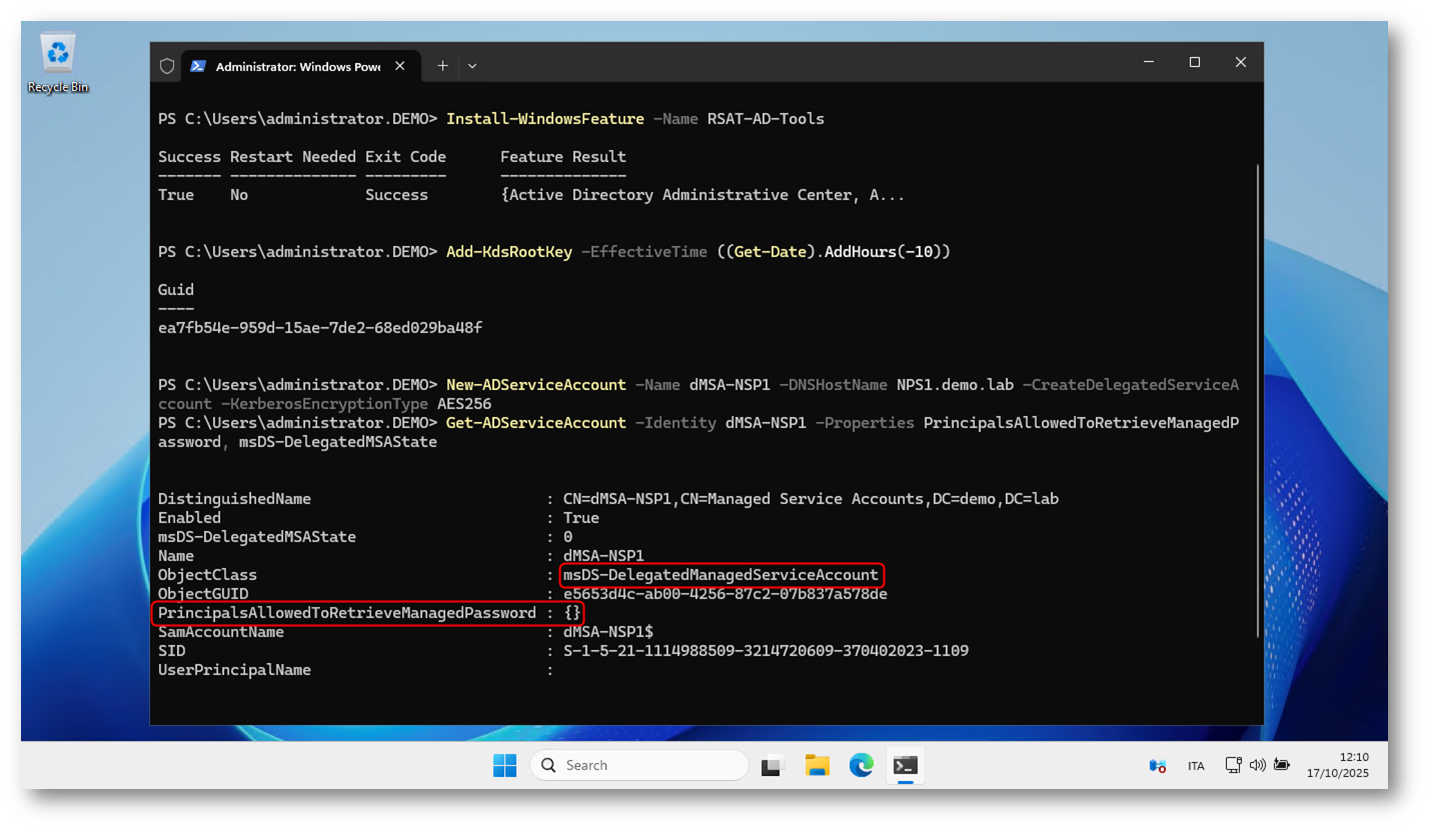The width and height of the screenshot is (1430, 831).
Task: Open the Start menu
Action: 505,765
